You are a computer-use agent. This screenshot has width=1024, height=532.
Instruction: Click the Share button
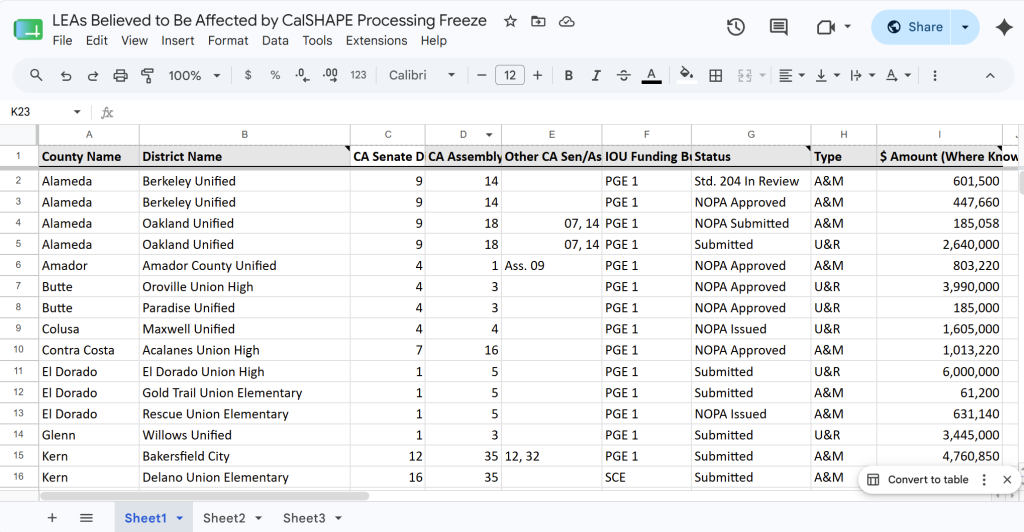coord(912,27)
